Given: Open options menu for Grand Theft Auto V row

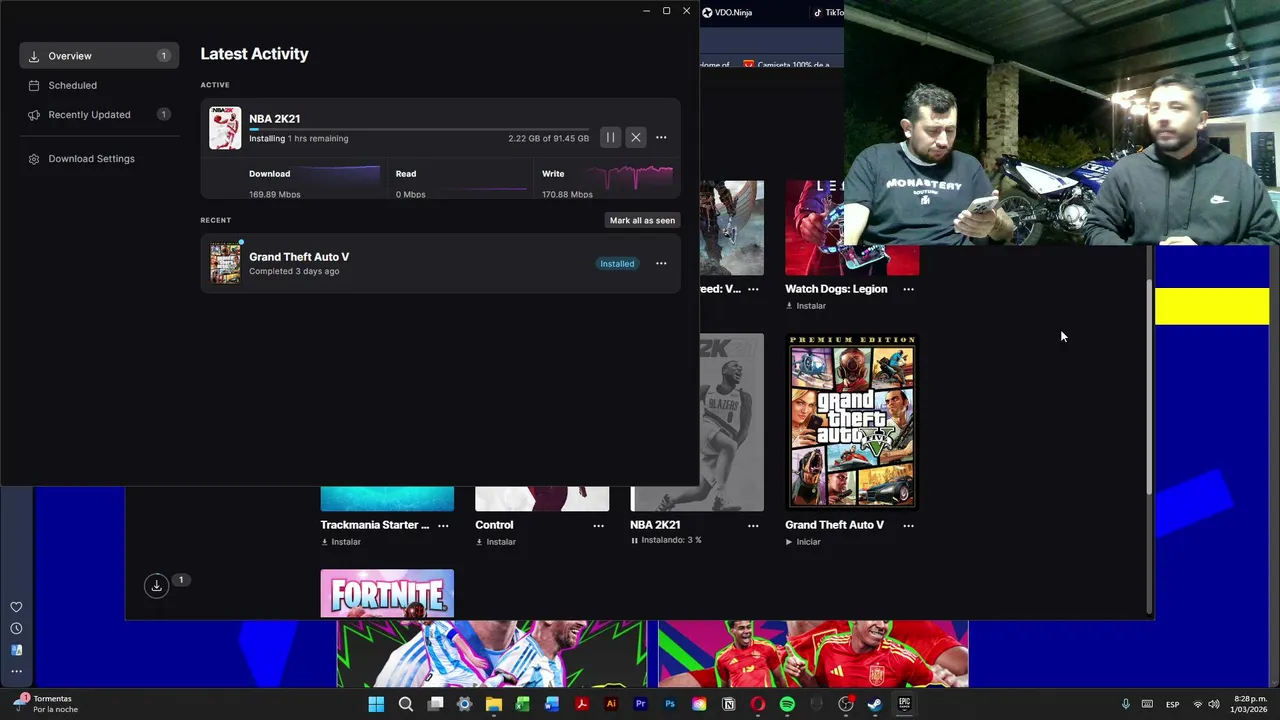Looking at the screenshot, I should (661, 263).
